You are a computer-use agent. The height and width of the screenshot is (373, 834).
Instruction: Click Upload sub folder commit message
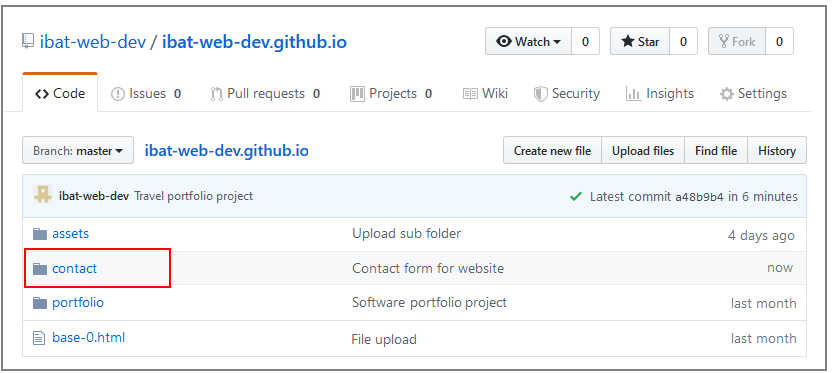tap(406, 233)
